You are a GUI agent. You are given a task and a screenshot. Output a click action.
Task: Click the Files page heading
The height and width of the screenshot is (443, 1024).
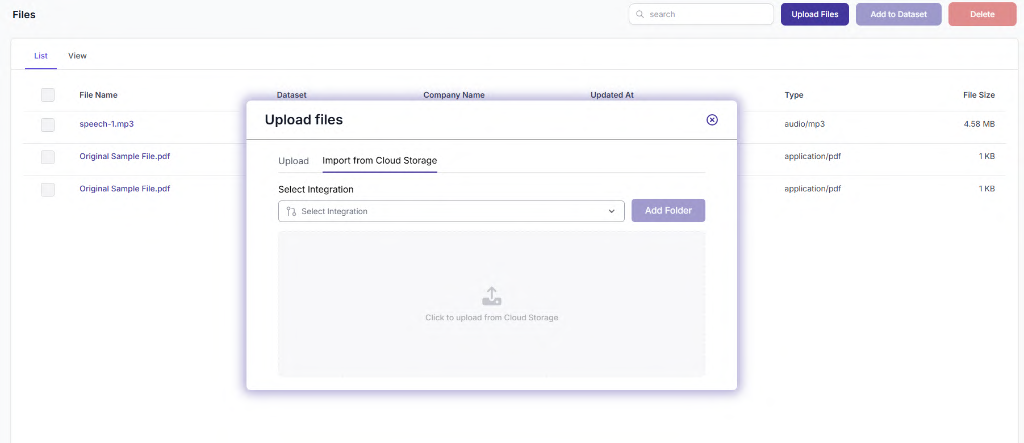pyautogui.click(x=24, y=14)
